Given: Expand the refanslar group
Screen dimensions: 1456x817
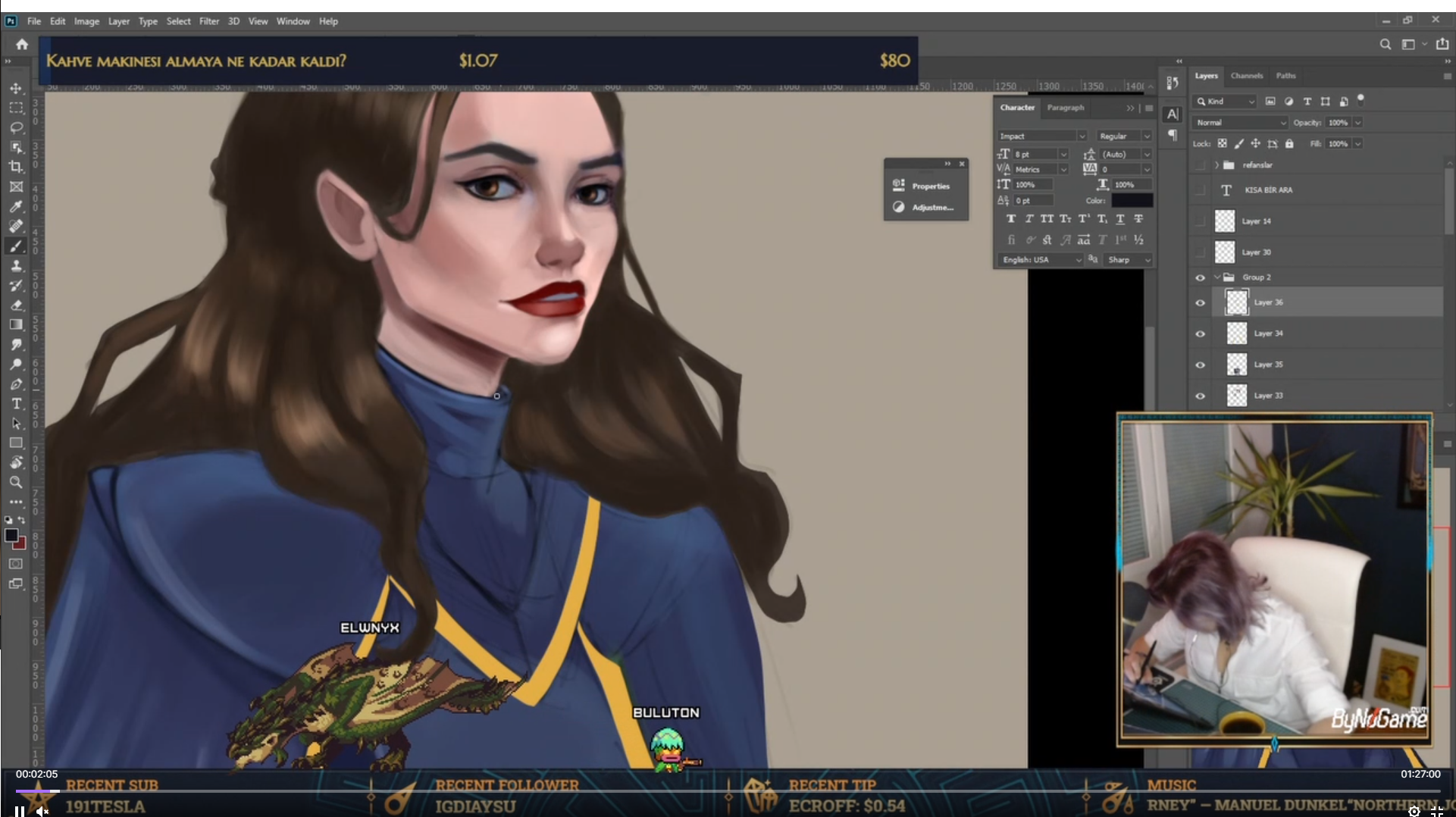Looking at the screenshot, I should tap(1216, 165).
